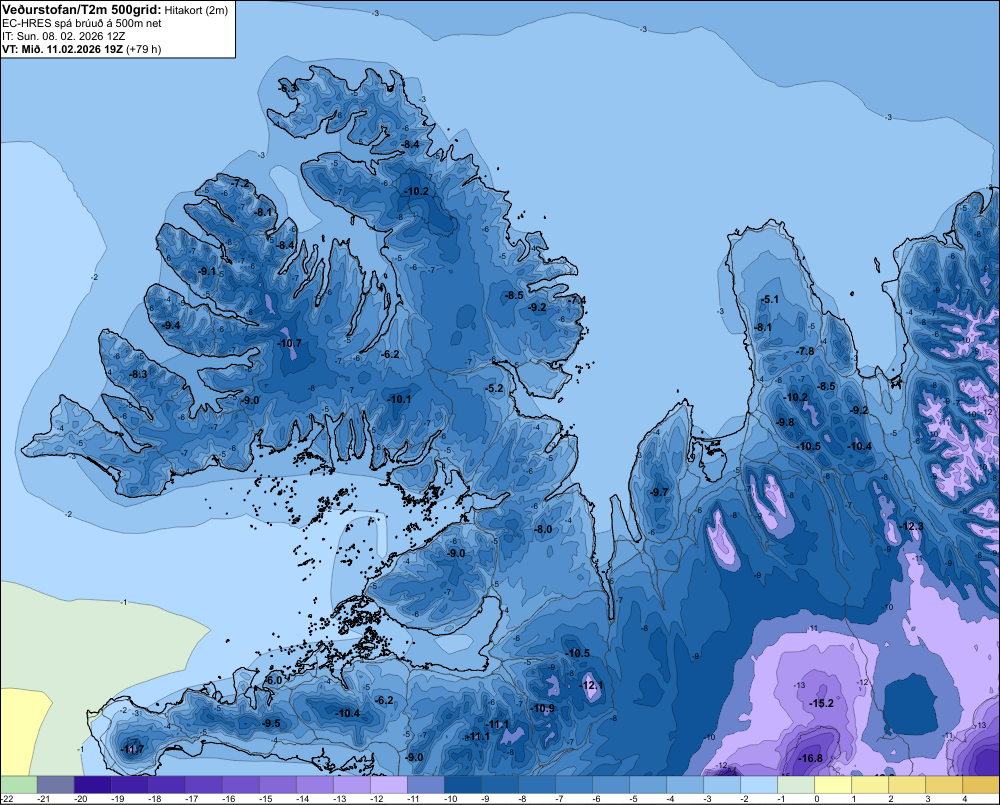Click the 2 legend color swatch
The height and width of the screenshot is (805, 1000).
[906, 784]
